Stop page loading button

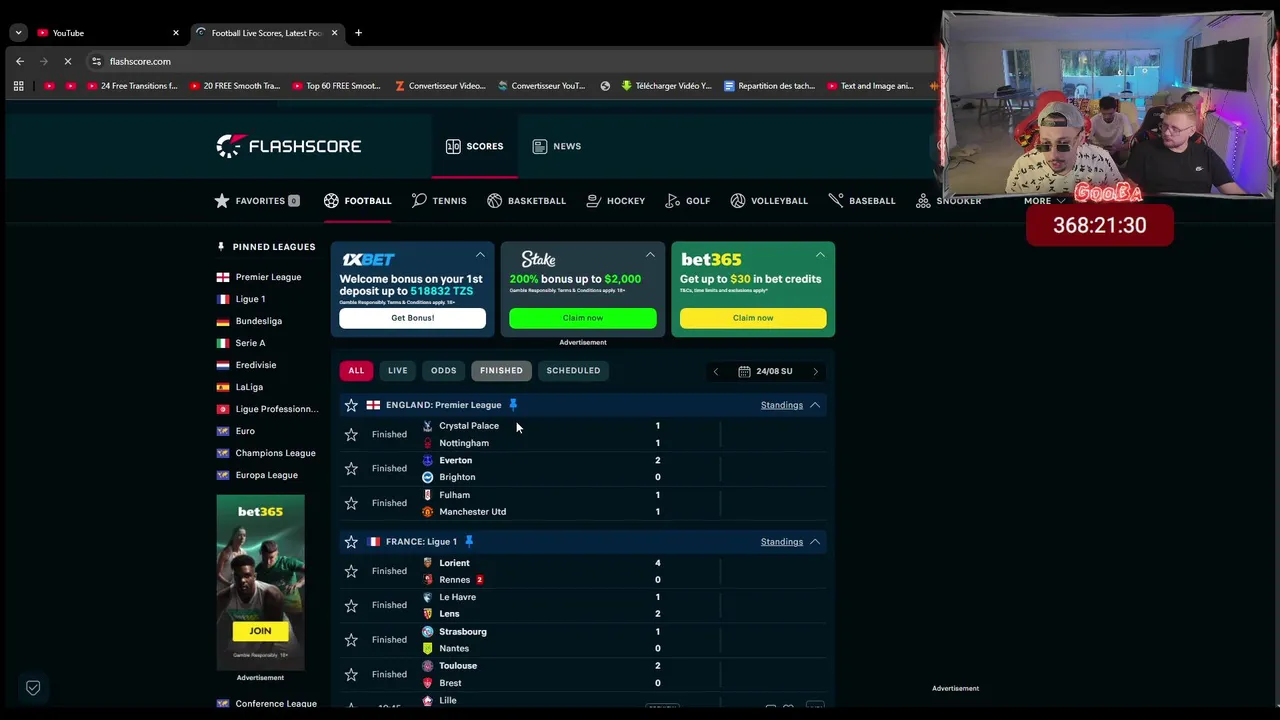pyautogui.click(x=67, y=61)
